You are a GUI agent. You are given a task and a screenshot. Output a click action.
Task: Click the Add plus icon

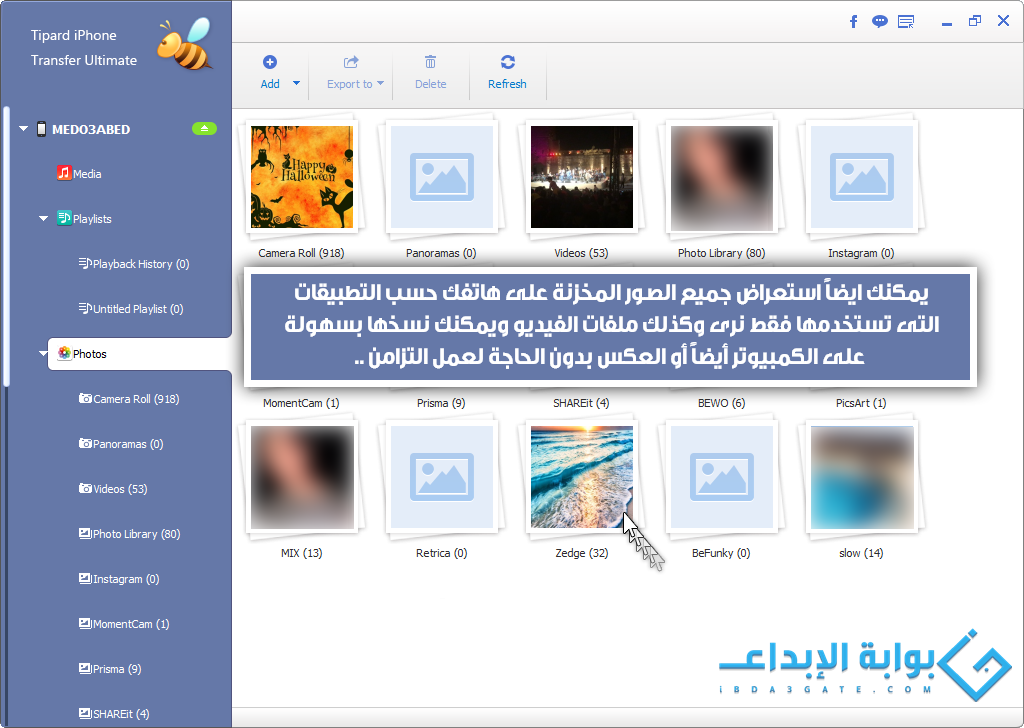pyautogui.click(x=270, y=62)
